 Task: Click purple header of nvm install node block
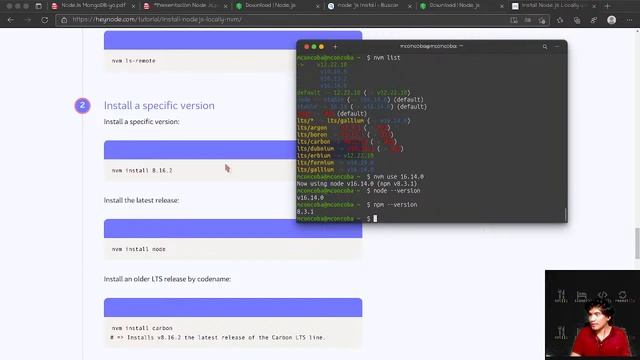pyautogui.click(x=233, y=228)
